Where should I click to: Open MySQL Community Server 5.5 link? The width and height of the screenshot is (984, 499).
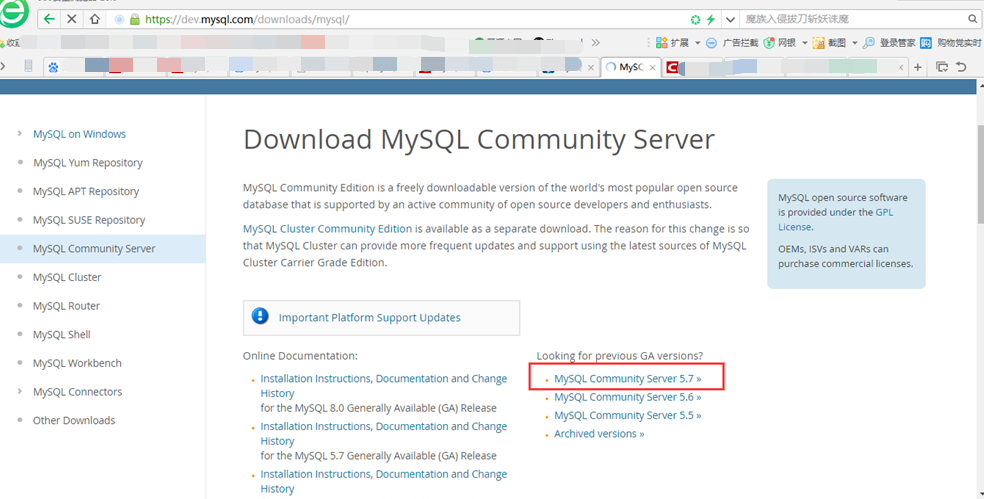[x=628, y=415]
